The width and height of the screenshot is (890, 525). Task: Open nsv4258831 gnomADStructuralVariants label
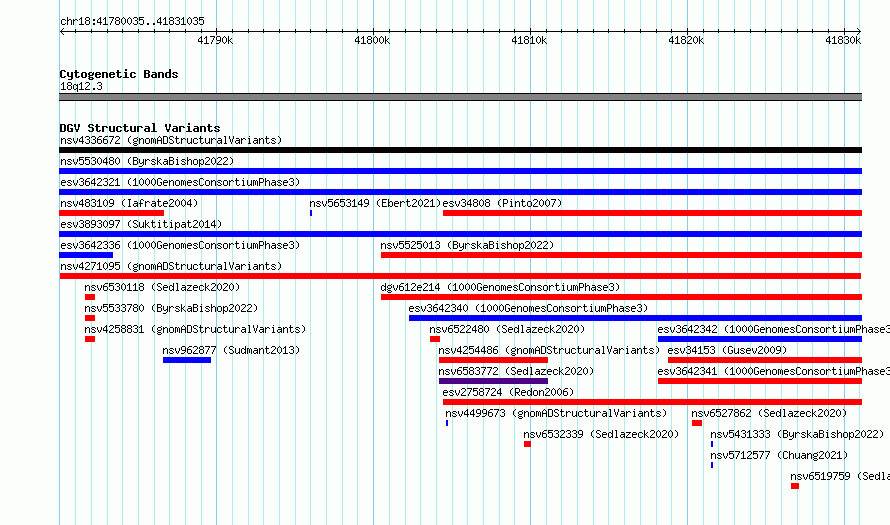click(x=195, y=329)
